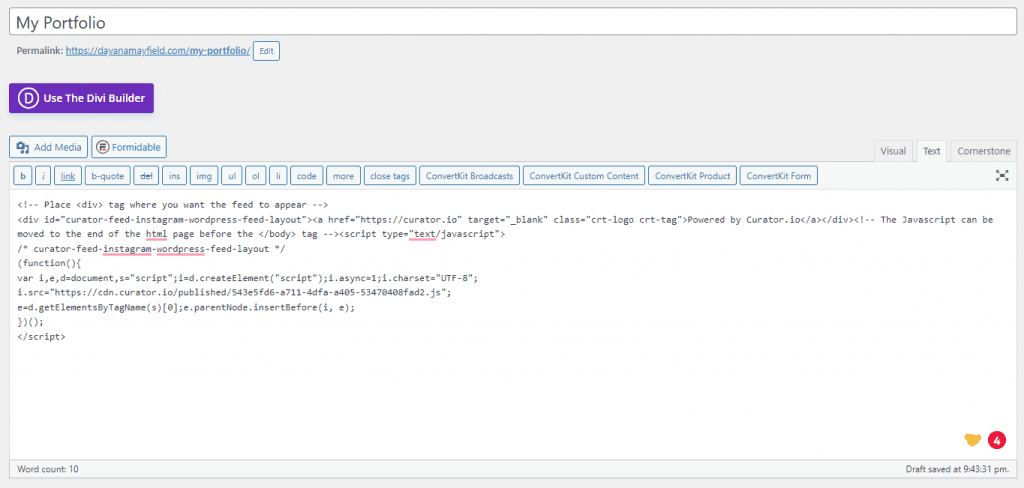Open the my-portfolio permalink URL

point(158,50)
